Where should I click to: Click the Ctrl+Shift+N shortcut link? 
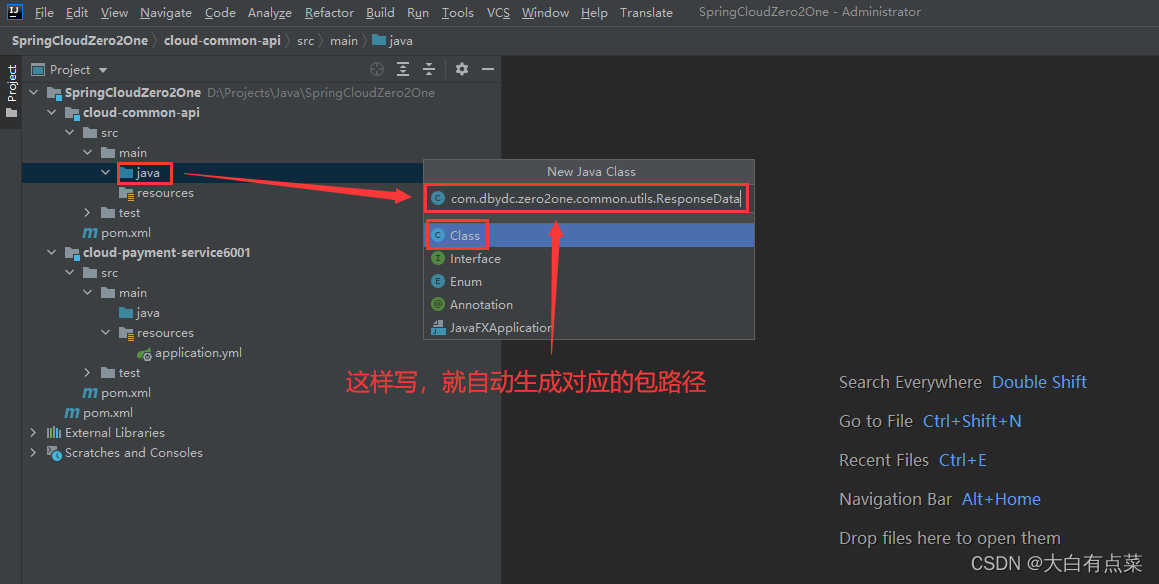point(972,421)
